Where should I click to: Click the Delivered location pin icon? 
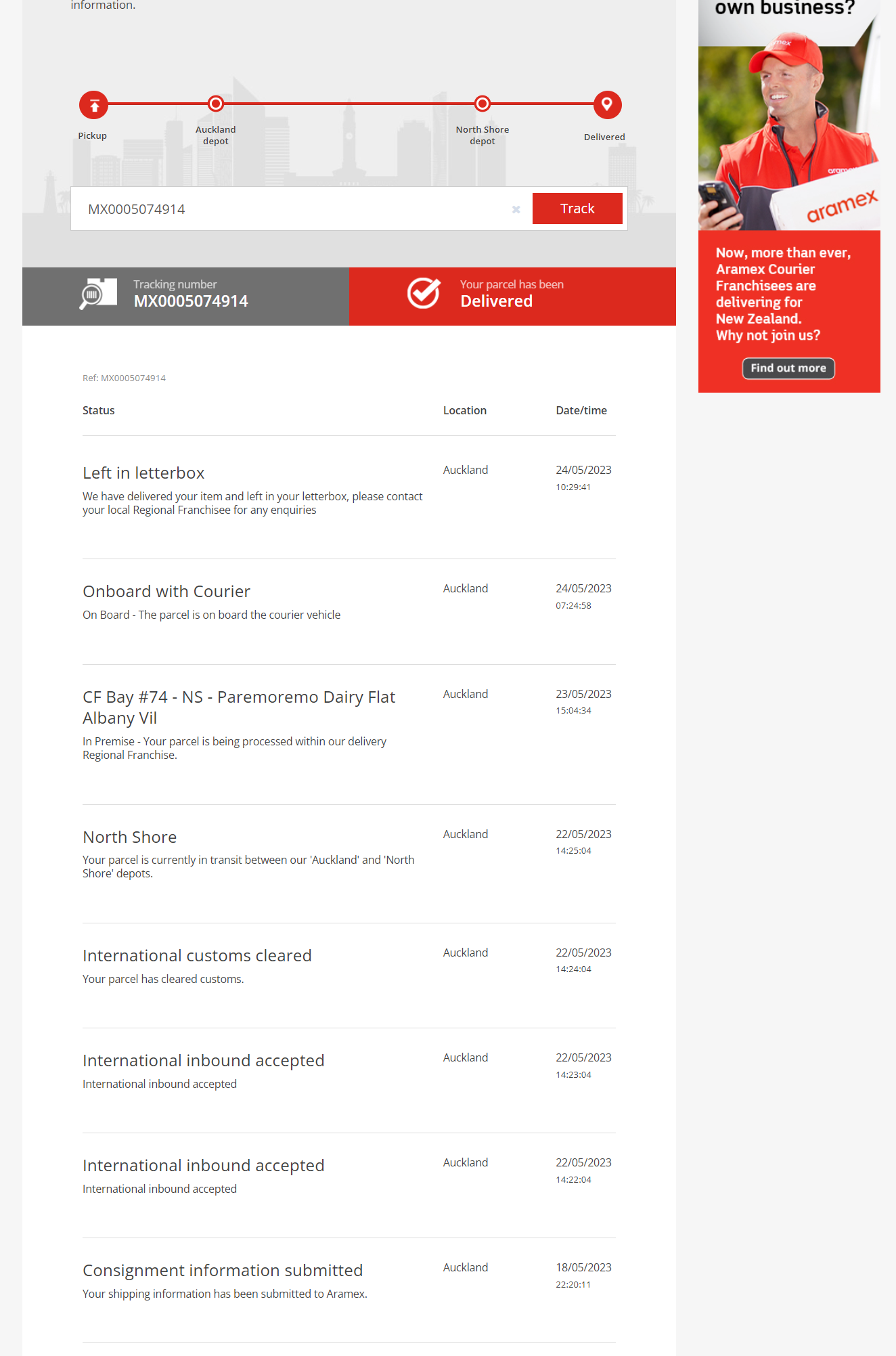[x=607, y=105]
